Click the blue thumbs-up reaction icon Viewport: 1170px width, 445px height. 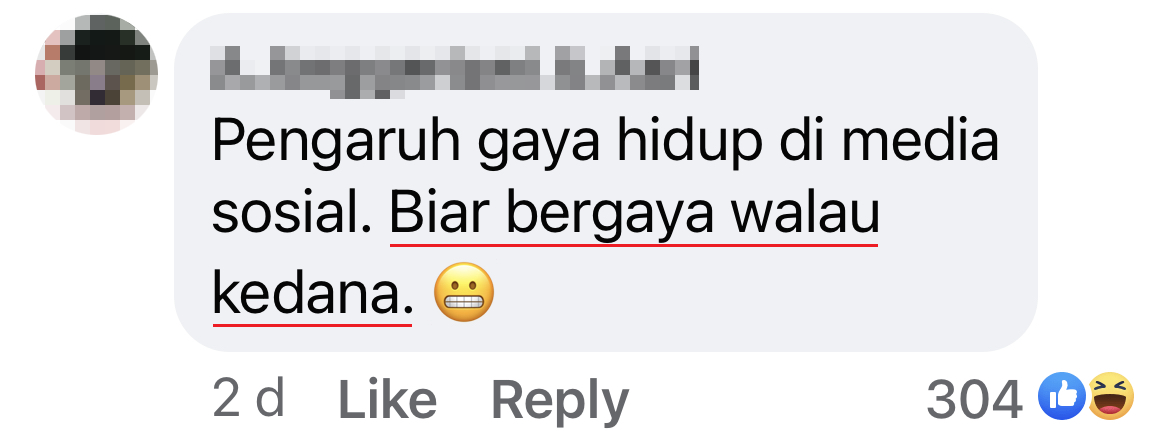[1061, 396]
